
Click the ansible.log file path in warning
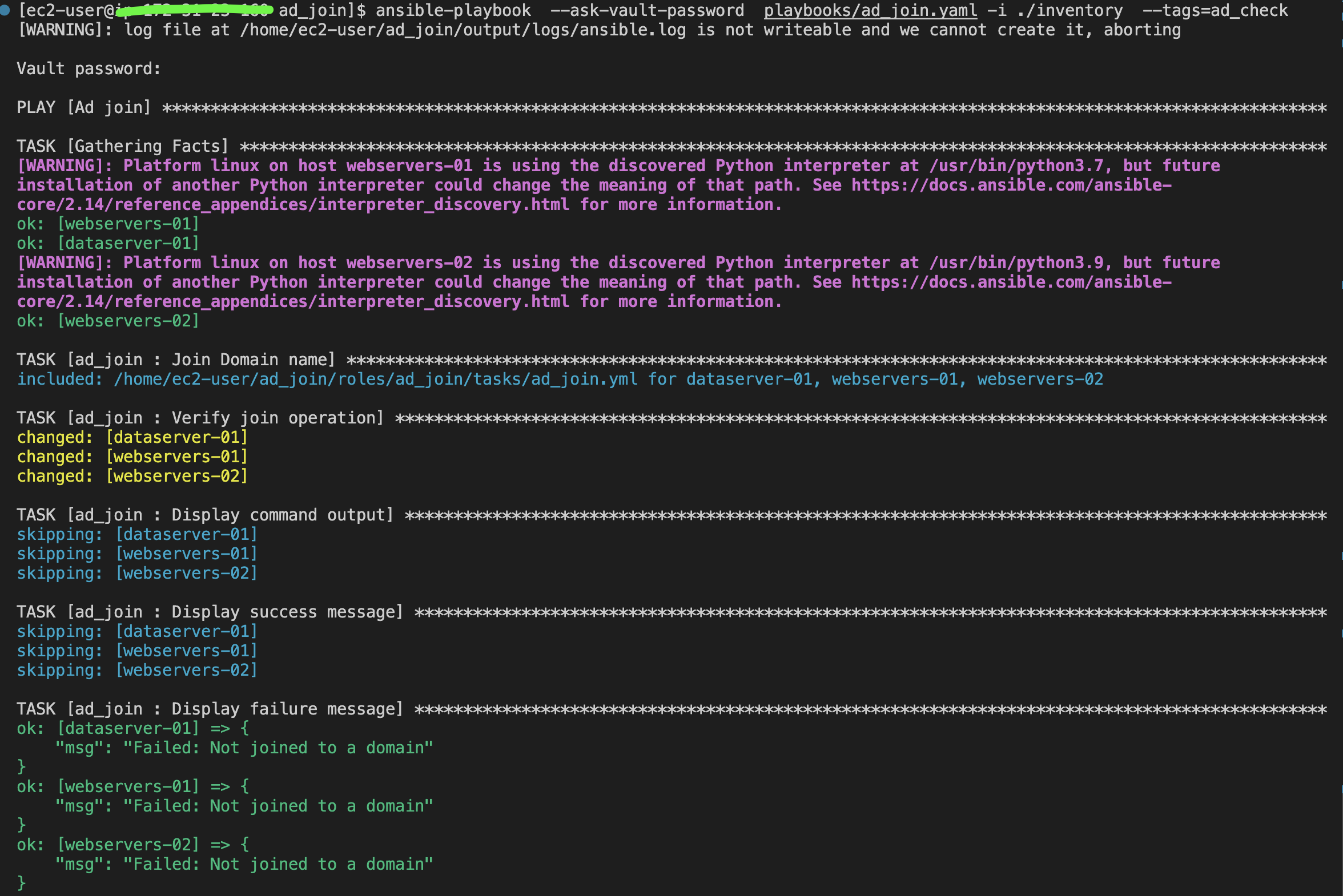(463, 30)
